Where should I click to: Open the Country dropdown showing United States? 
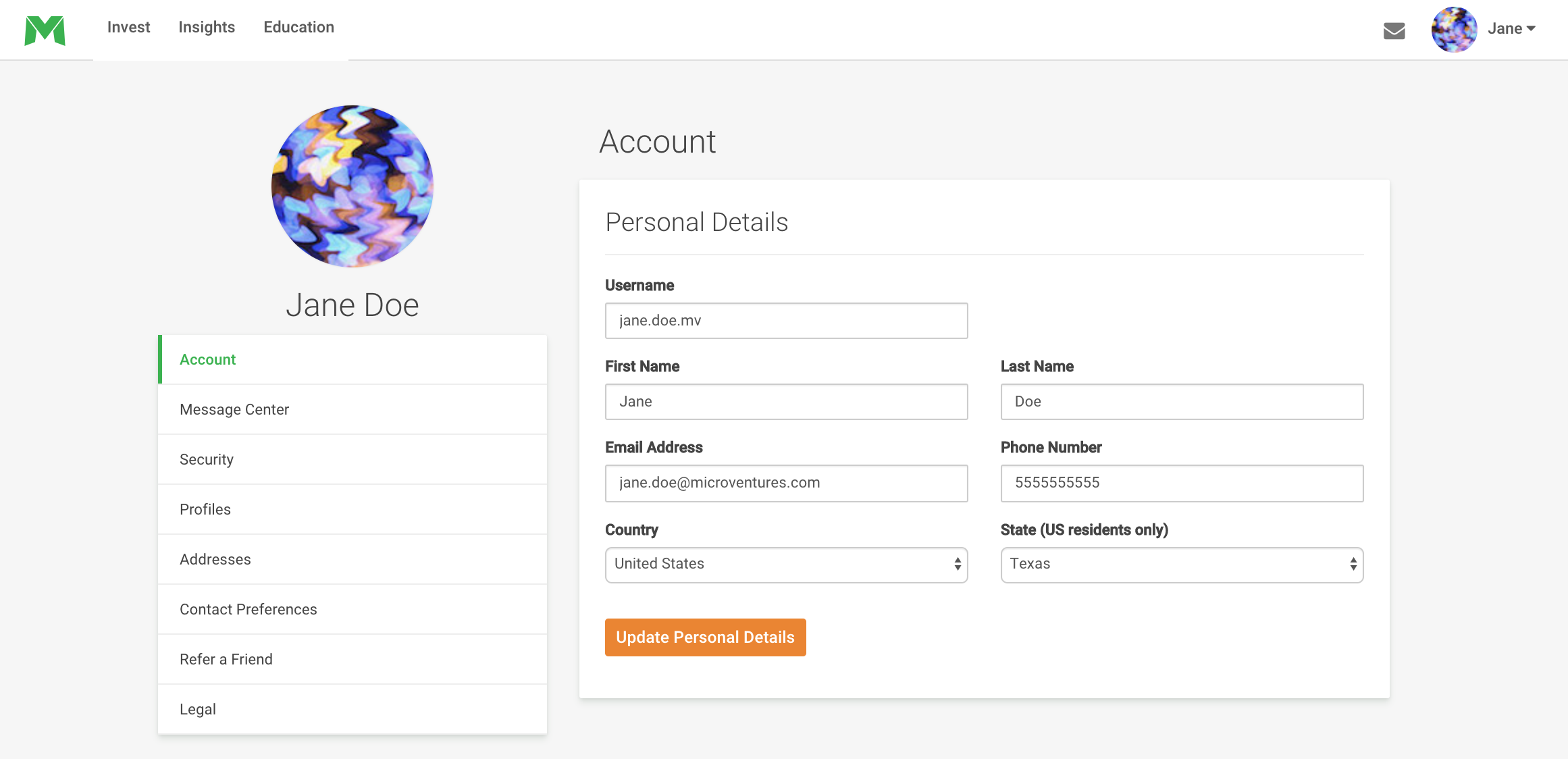786,565
